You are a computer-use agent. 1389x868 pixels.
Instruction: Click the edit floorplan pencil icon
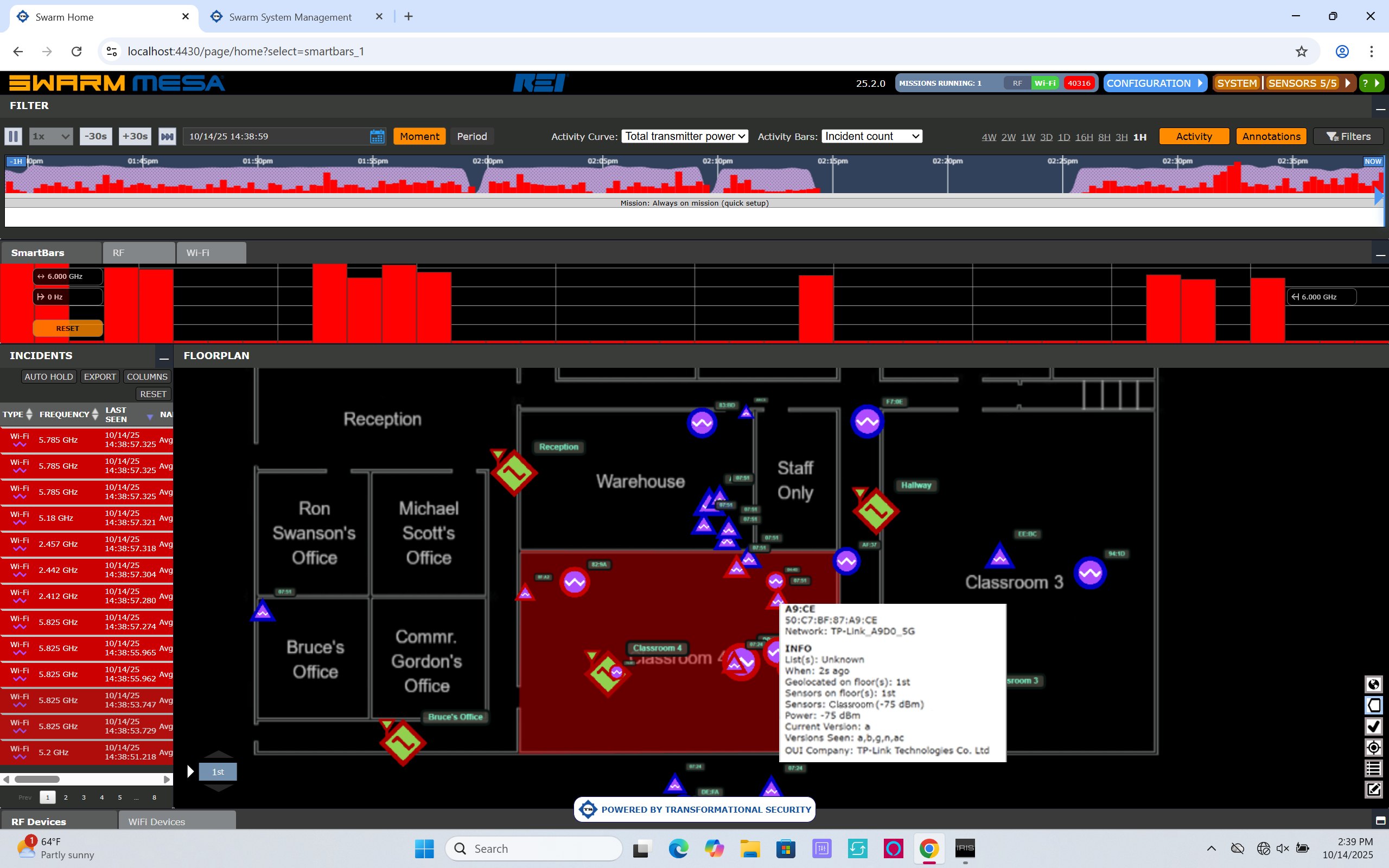point(1373,790)
